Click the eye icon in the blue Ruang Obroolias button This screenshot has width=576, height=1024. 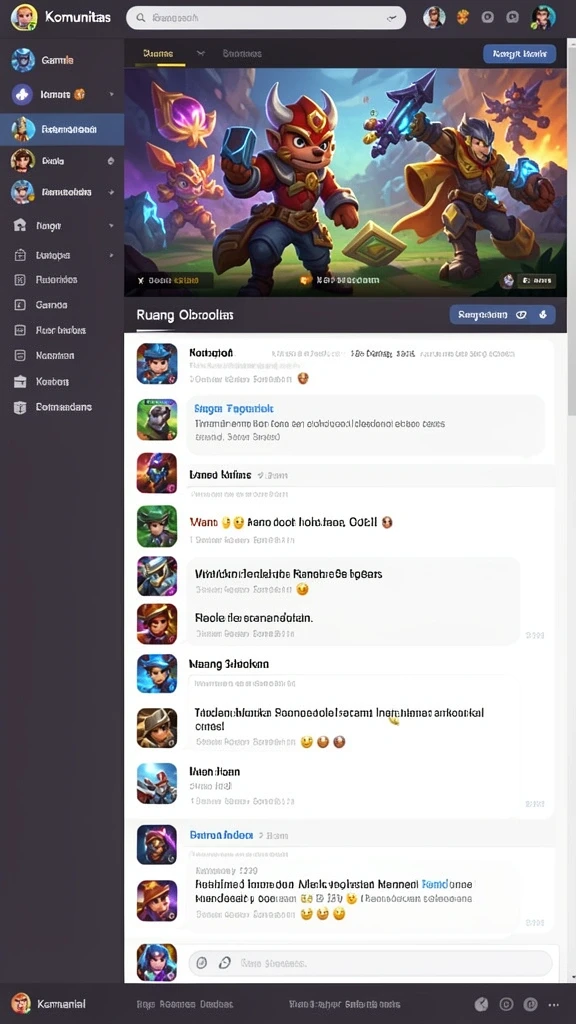click(521, 315)
